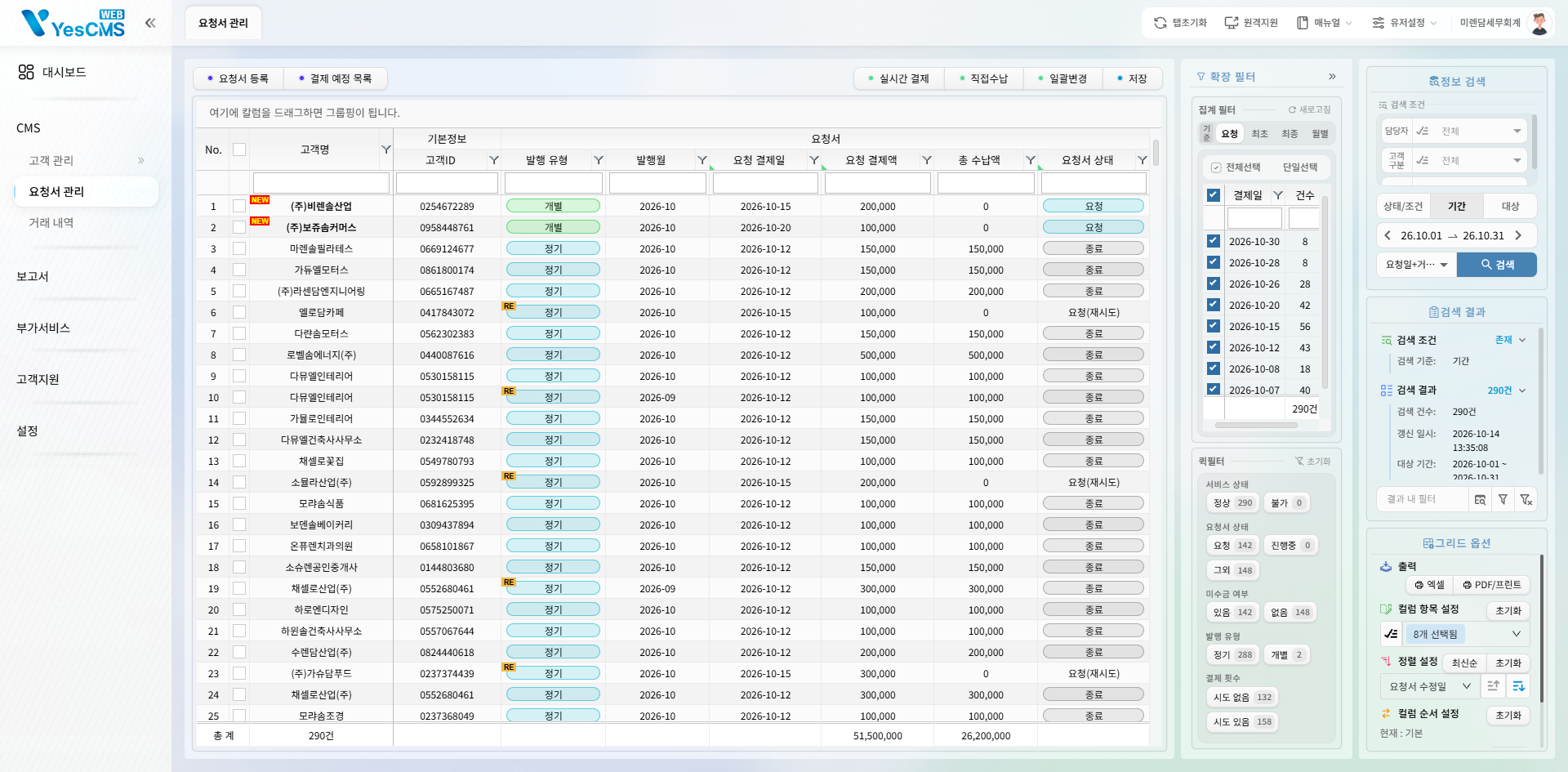Open filter icon for 발행월 column
1568x772 pixels.
tap(702, 160)
